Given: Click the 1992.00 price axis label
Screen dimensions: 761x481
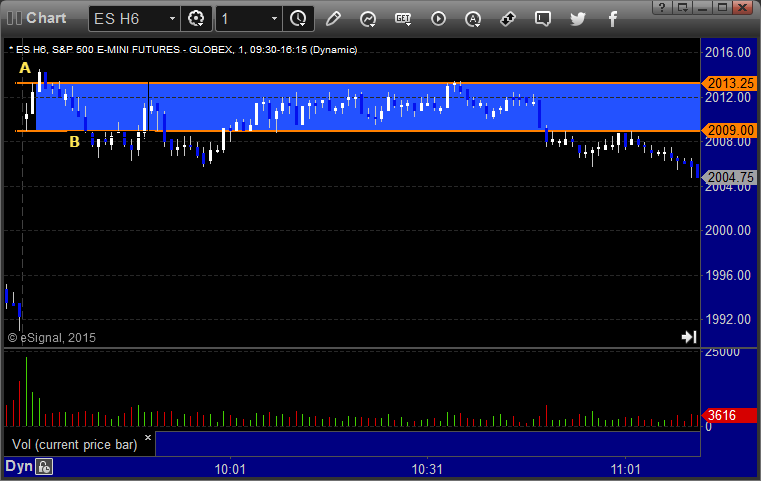Looking at the screenshot, I should pos(728,319).
